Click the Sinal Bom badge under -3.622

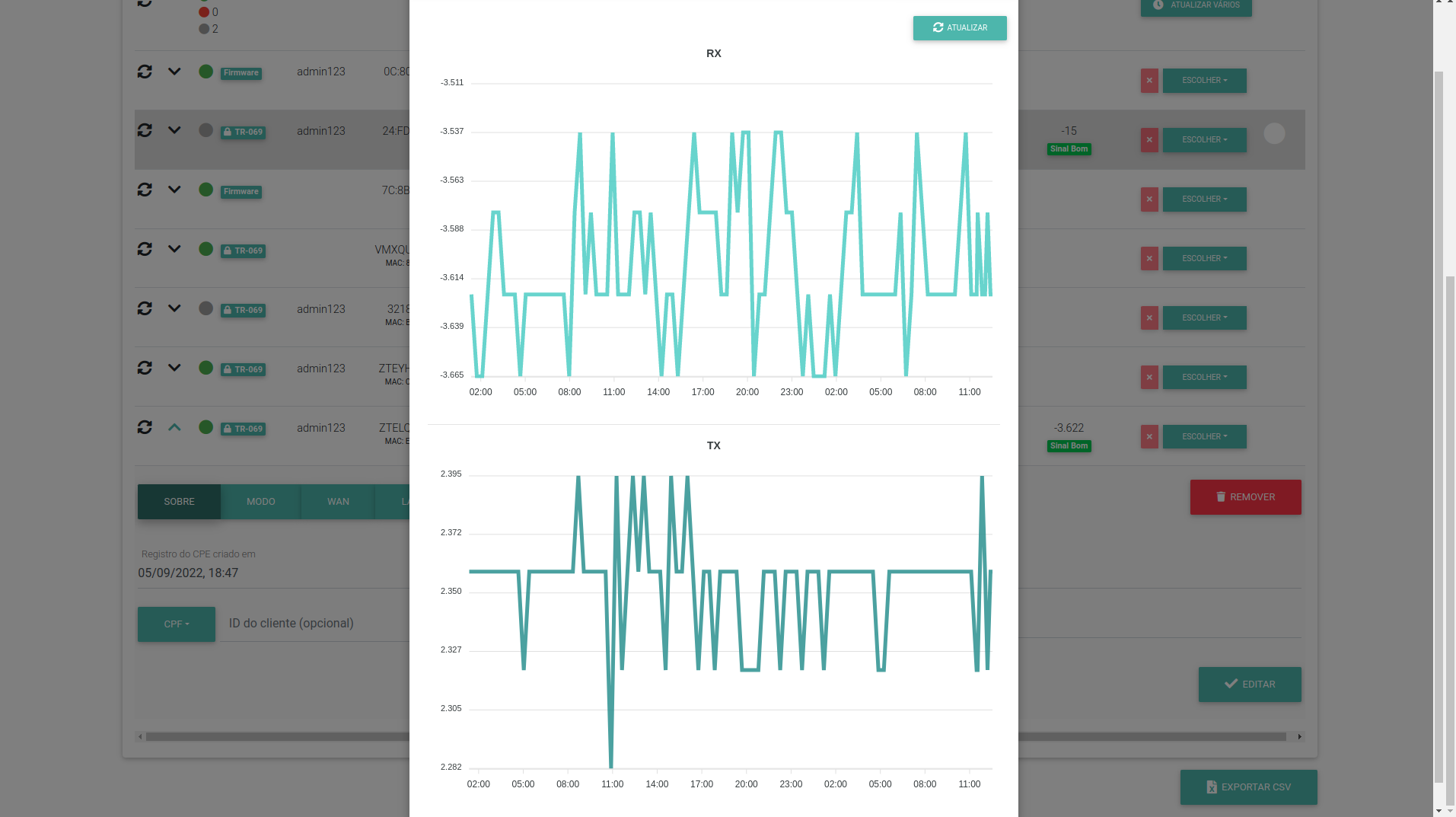pyautogui.click(x=1069, y=446)
